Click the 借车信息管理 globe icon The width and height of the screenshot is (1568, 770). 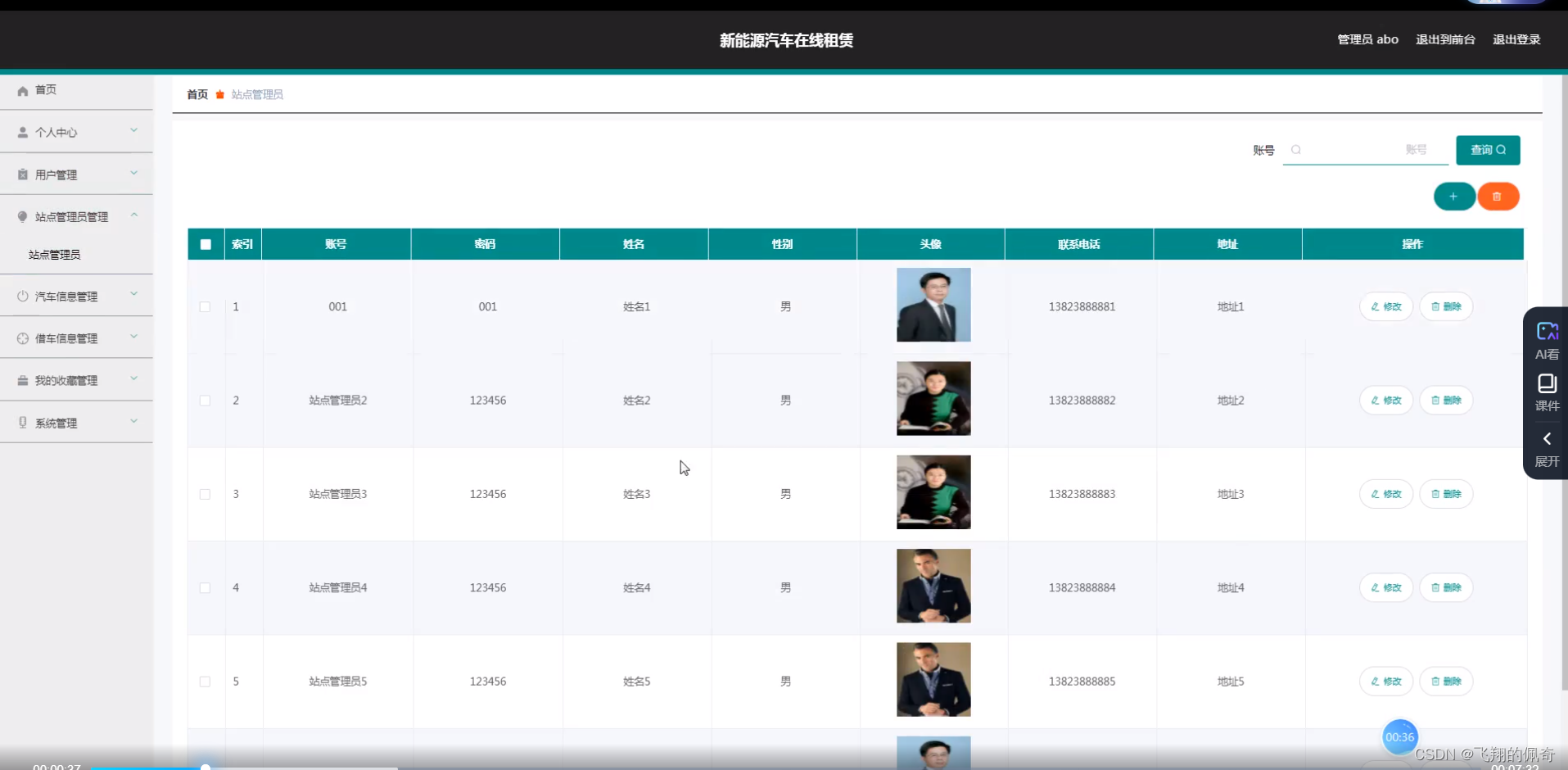pos(22,337)
